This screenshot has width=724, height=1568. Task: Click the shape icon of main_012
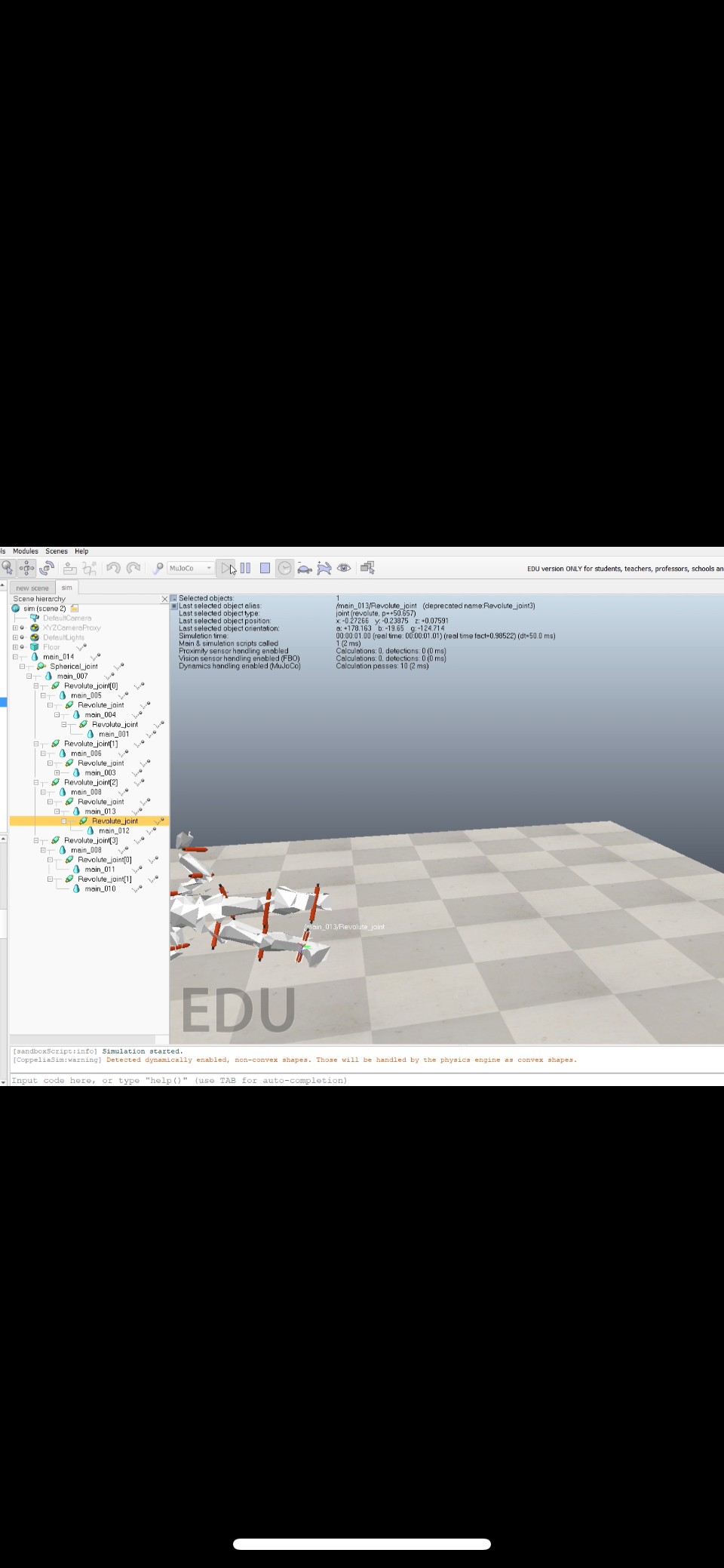(90, 830)
